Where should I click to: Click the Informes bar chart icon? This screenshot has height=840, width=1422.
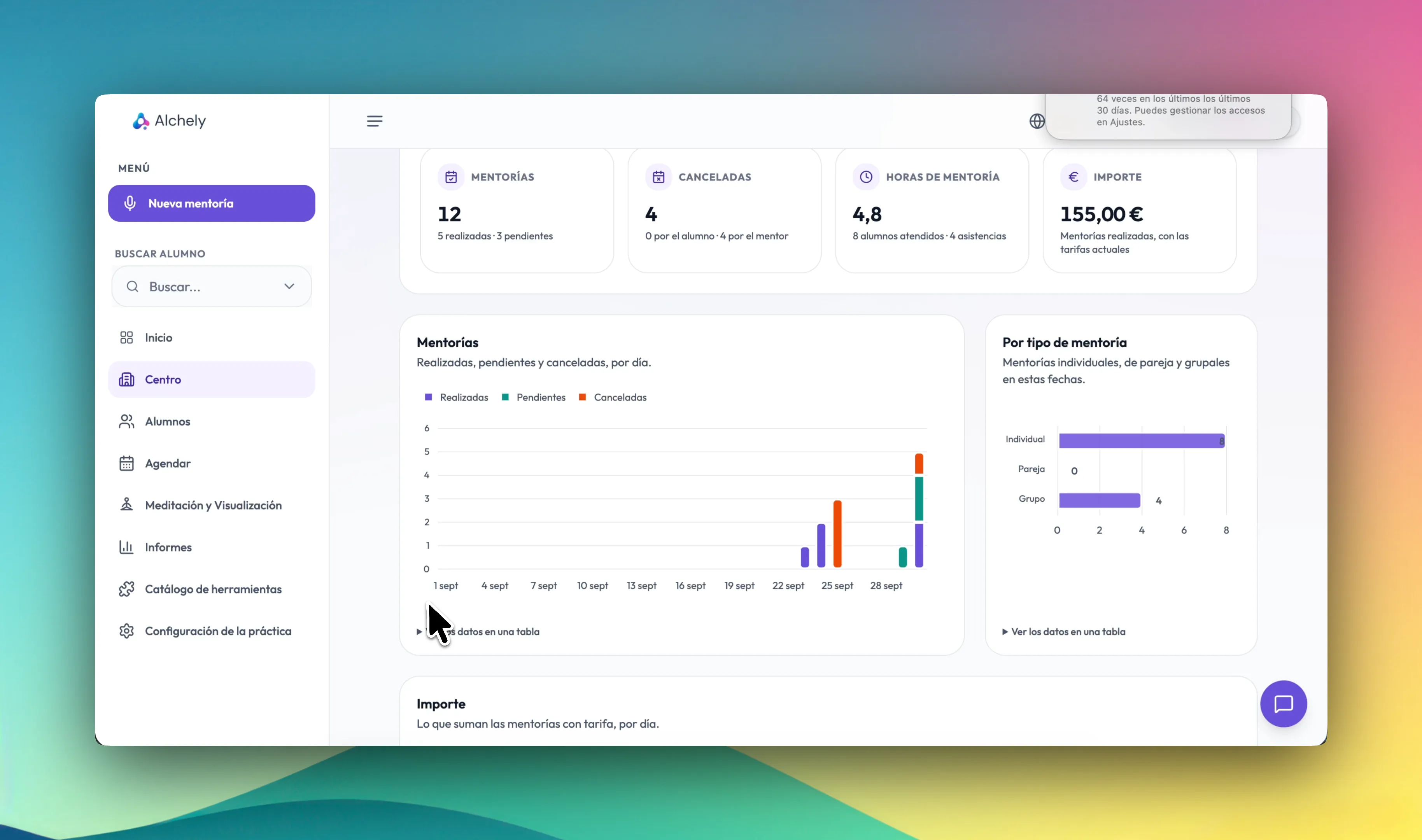tap(126, 547)
